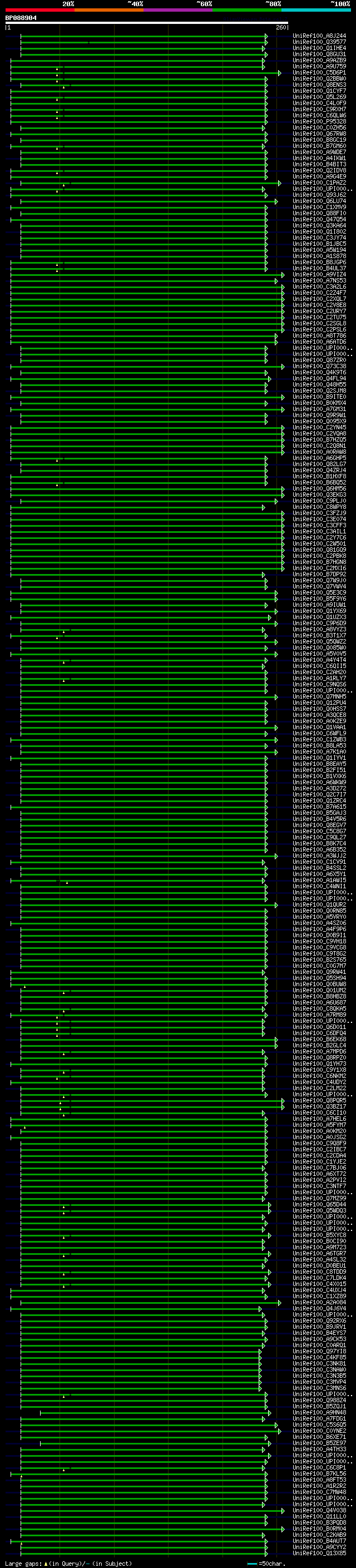Click the UniRef100_Q2IDV8 label
This screenshot has height=1568, width=356.
pos(319,170)
